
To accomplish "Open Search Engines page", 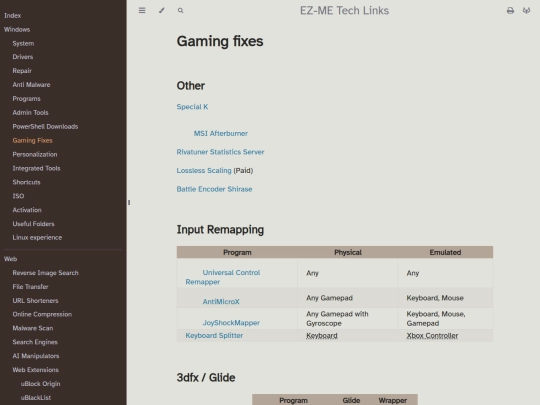I will (35, 342).
